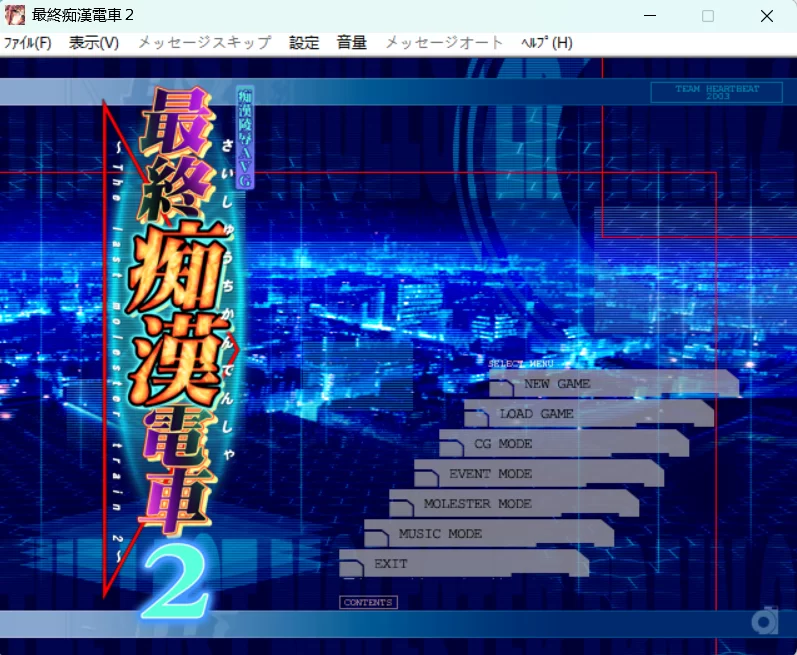
Task: Click the large number 2 logo
Action: (176, 582)
